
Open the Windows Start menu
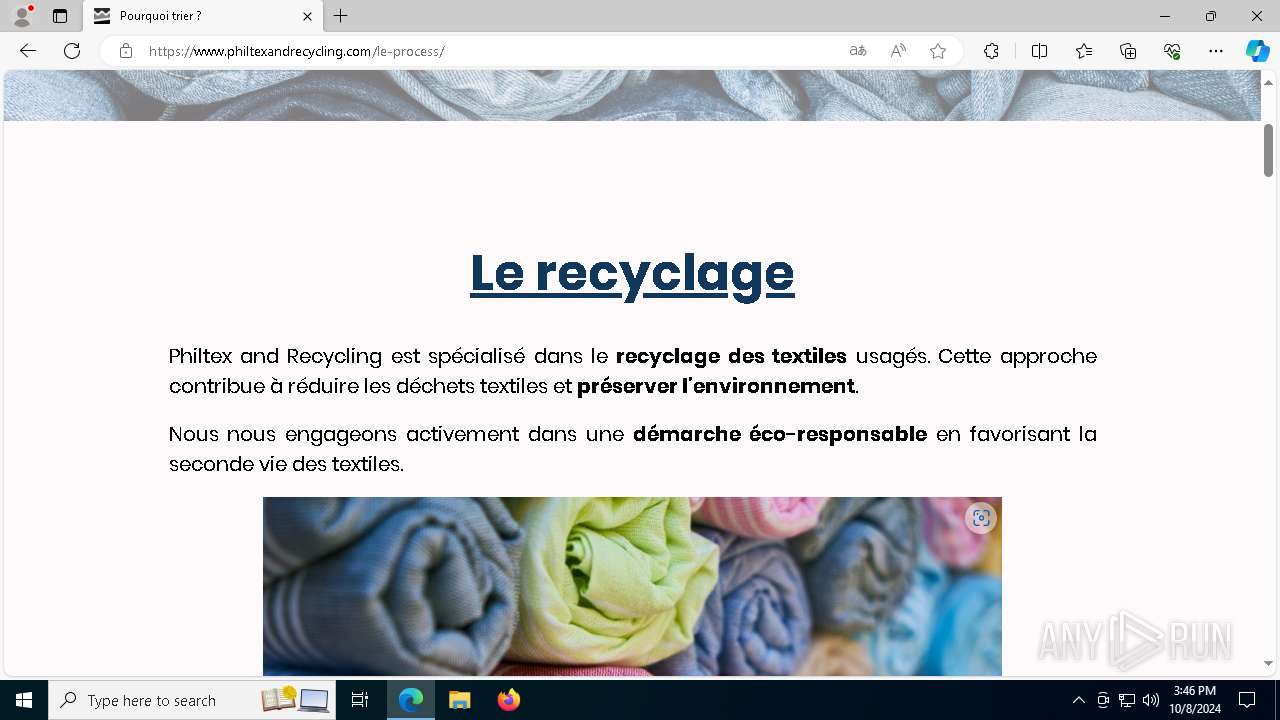[24, 700]
